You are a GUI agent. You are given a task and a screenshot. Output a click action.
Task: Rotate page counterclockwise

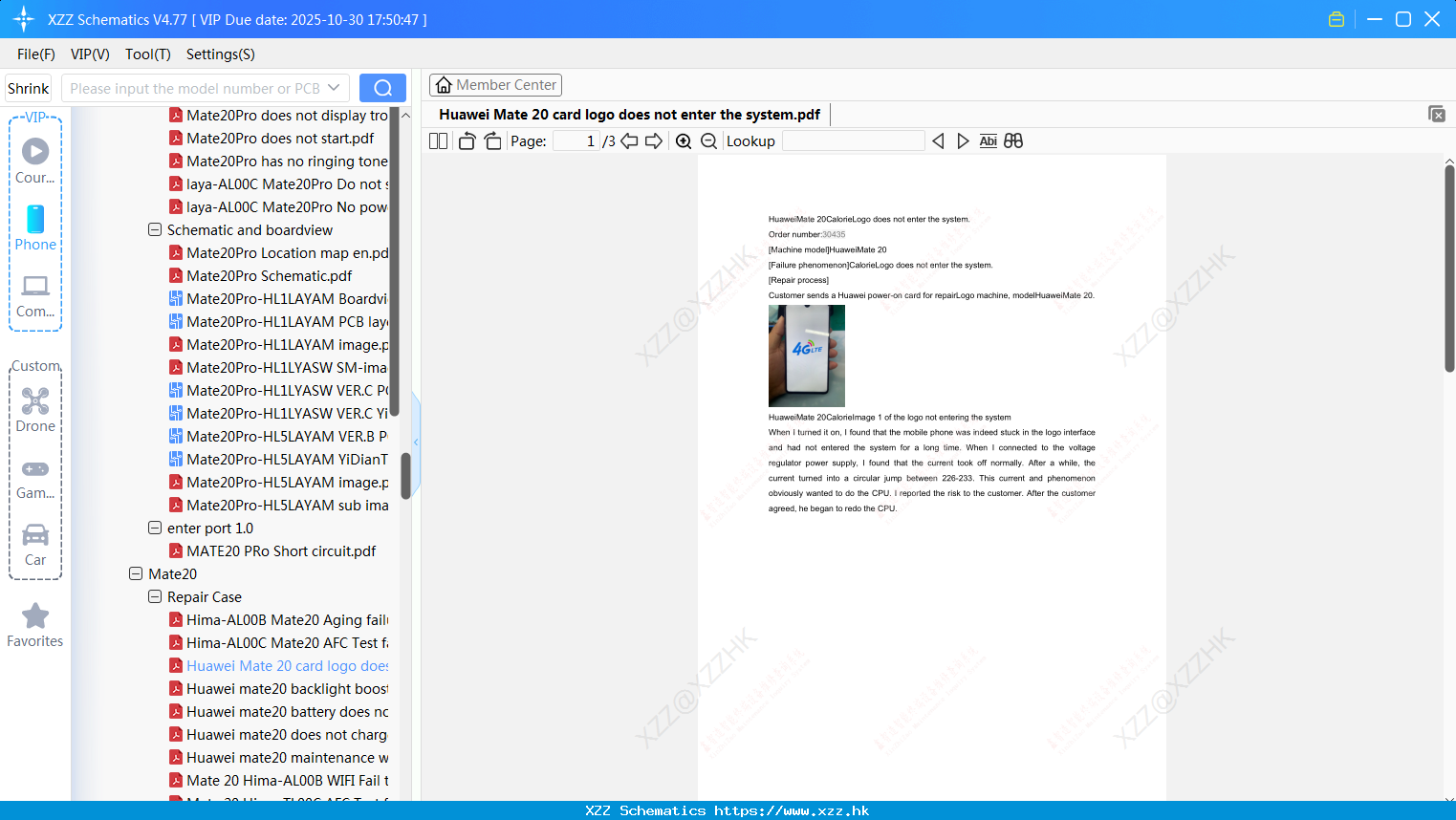tap(467, 141)
